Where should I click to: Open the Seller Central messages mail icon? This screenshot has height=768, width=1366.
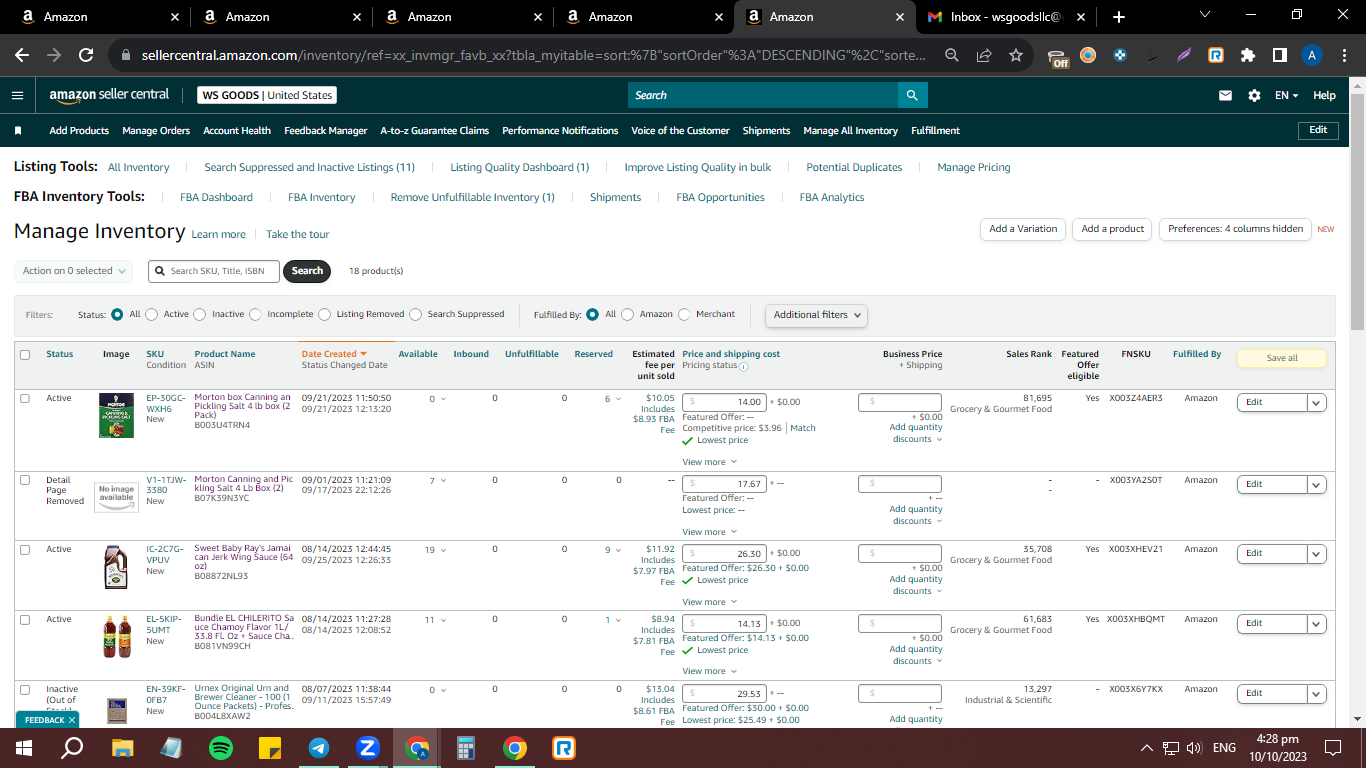(1225, 96)
